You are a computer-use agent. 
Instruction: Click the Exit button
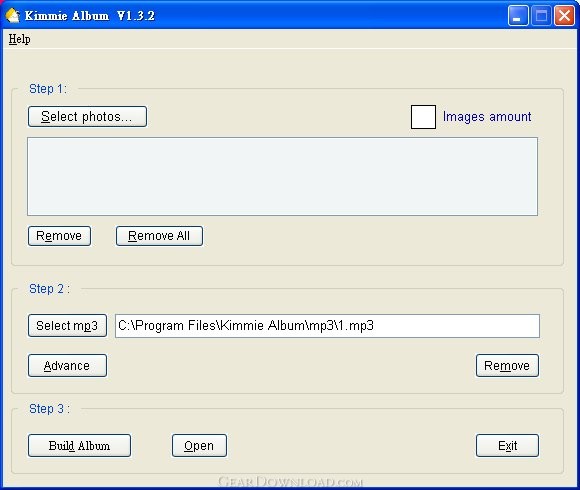click(x=507, y=446)
